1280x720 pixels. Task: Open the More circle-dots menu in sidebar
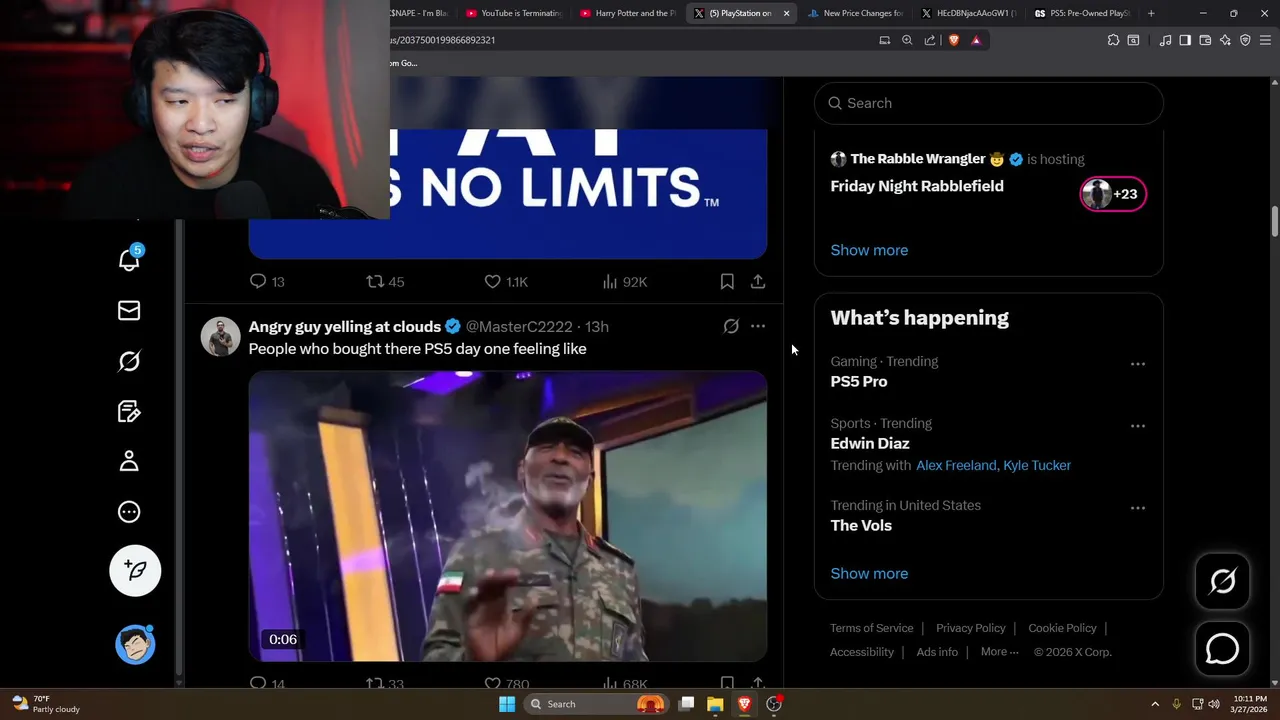129,512
